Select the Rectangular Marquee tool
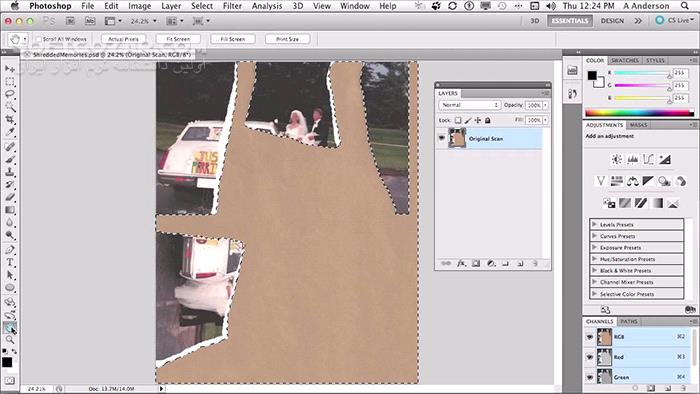 click(10, 82)
